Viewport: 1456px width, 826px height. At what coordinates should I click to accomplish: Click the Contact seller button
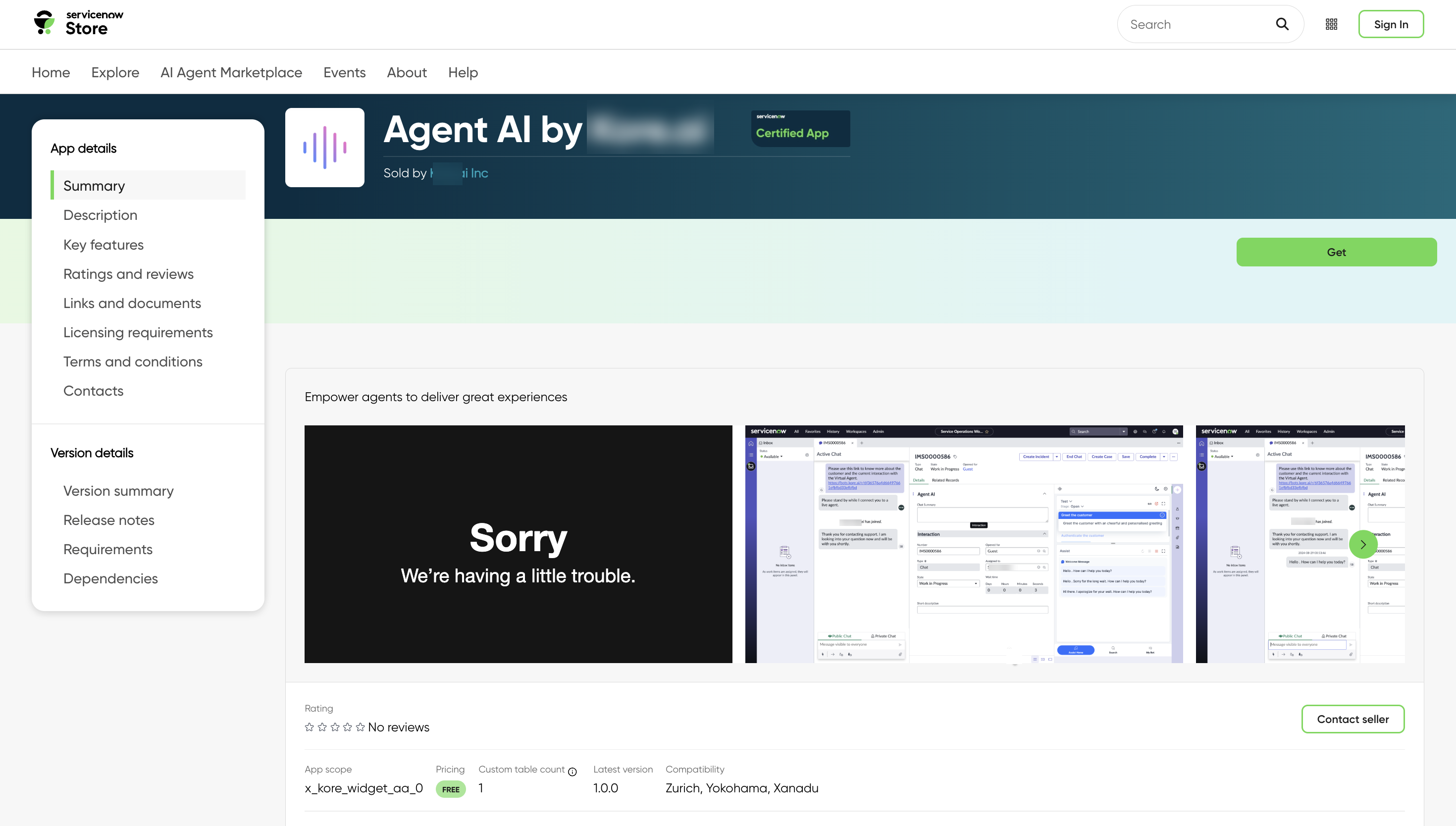[x=1352, y=719]
